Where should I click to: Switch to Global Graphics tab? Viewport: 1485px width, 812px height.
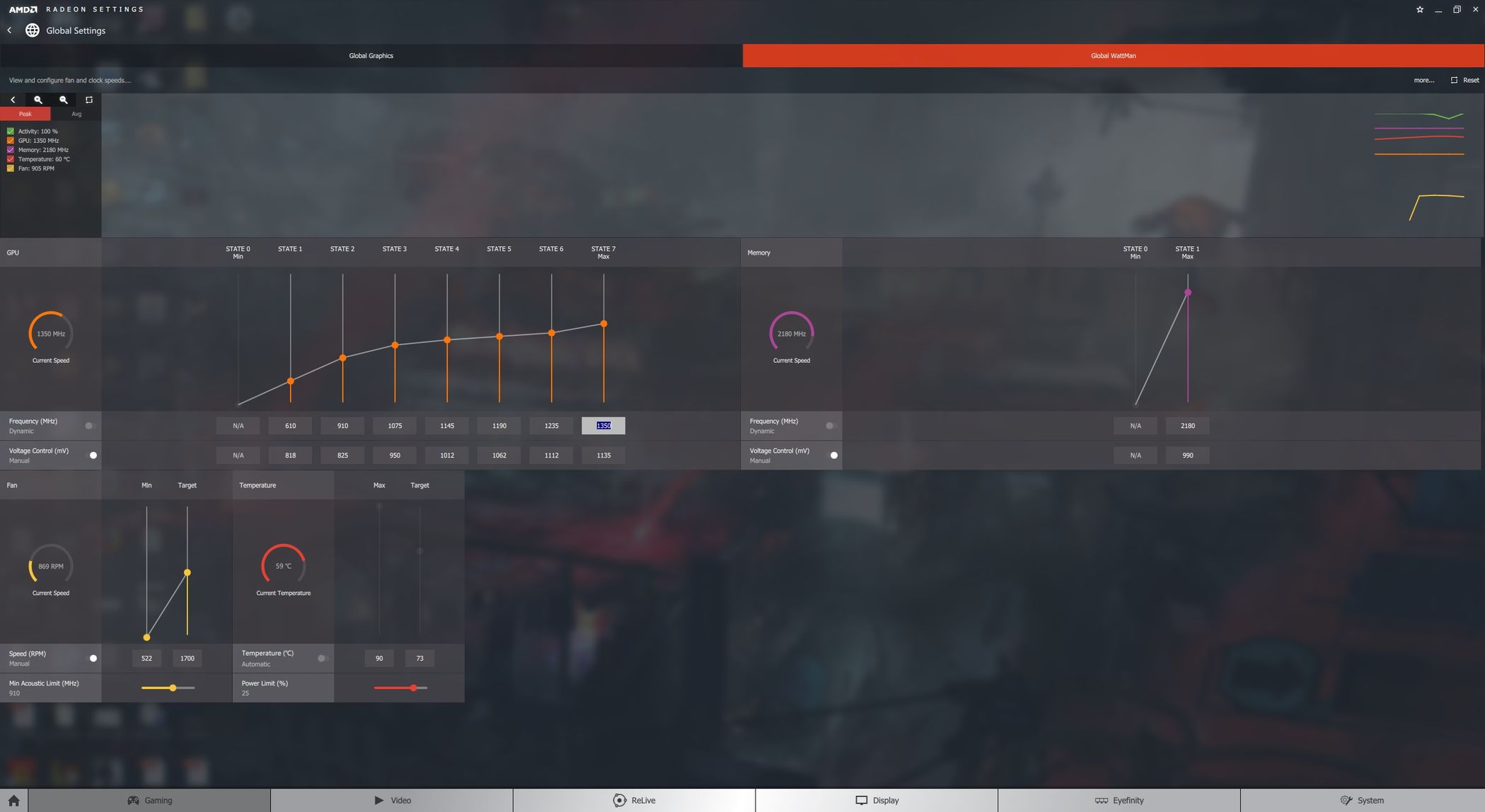[x=371, y=56]
